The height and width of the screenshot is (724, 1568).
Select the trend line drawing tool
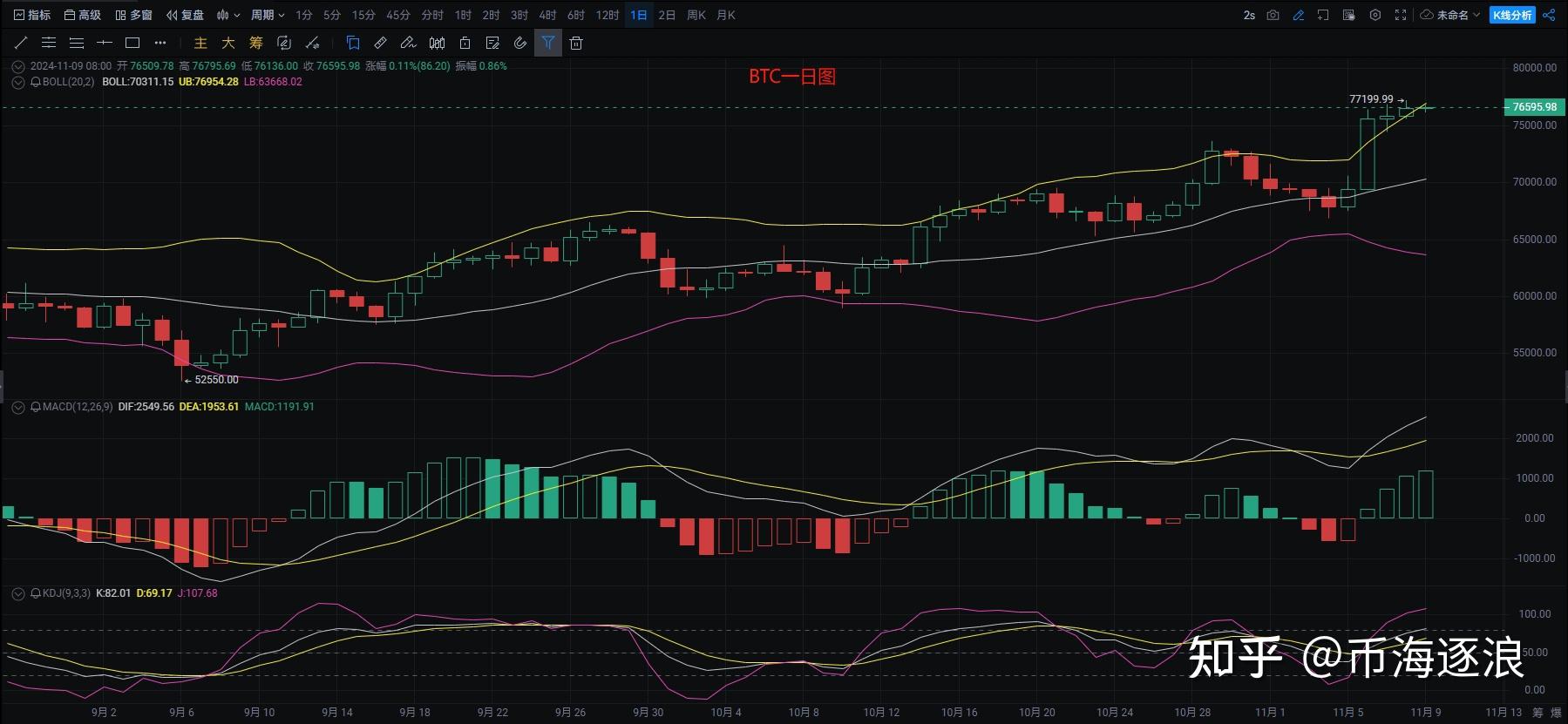pos(21,43)
